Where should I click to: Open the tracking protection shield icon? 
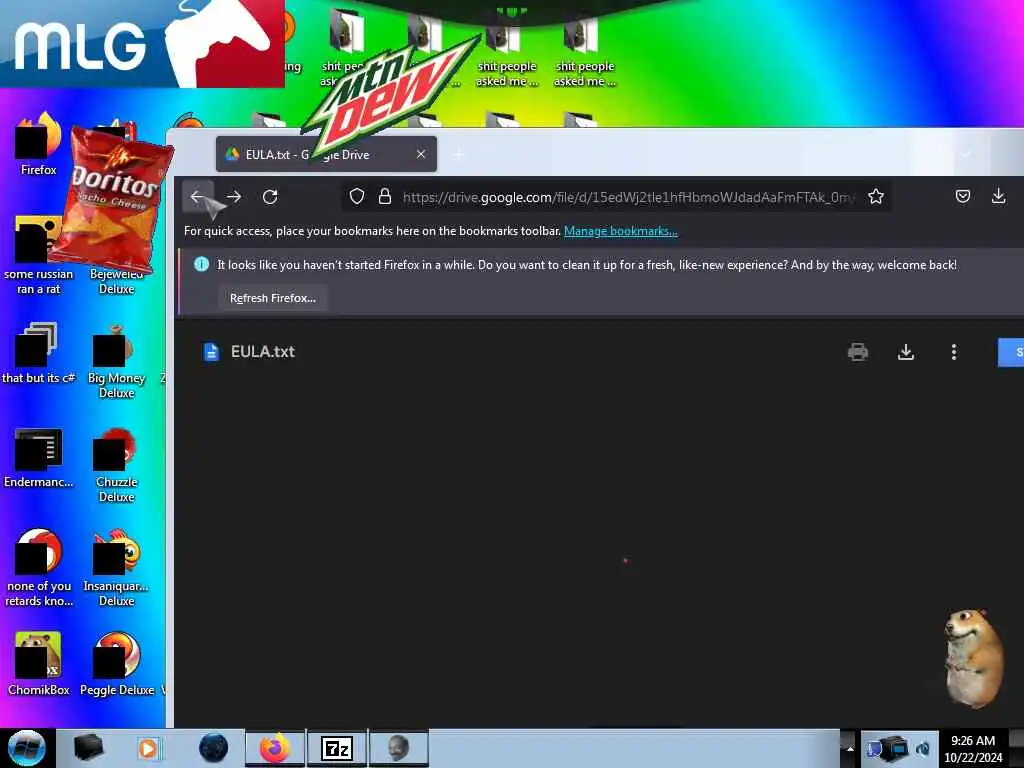pos(357,197)
